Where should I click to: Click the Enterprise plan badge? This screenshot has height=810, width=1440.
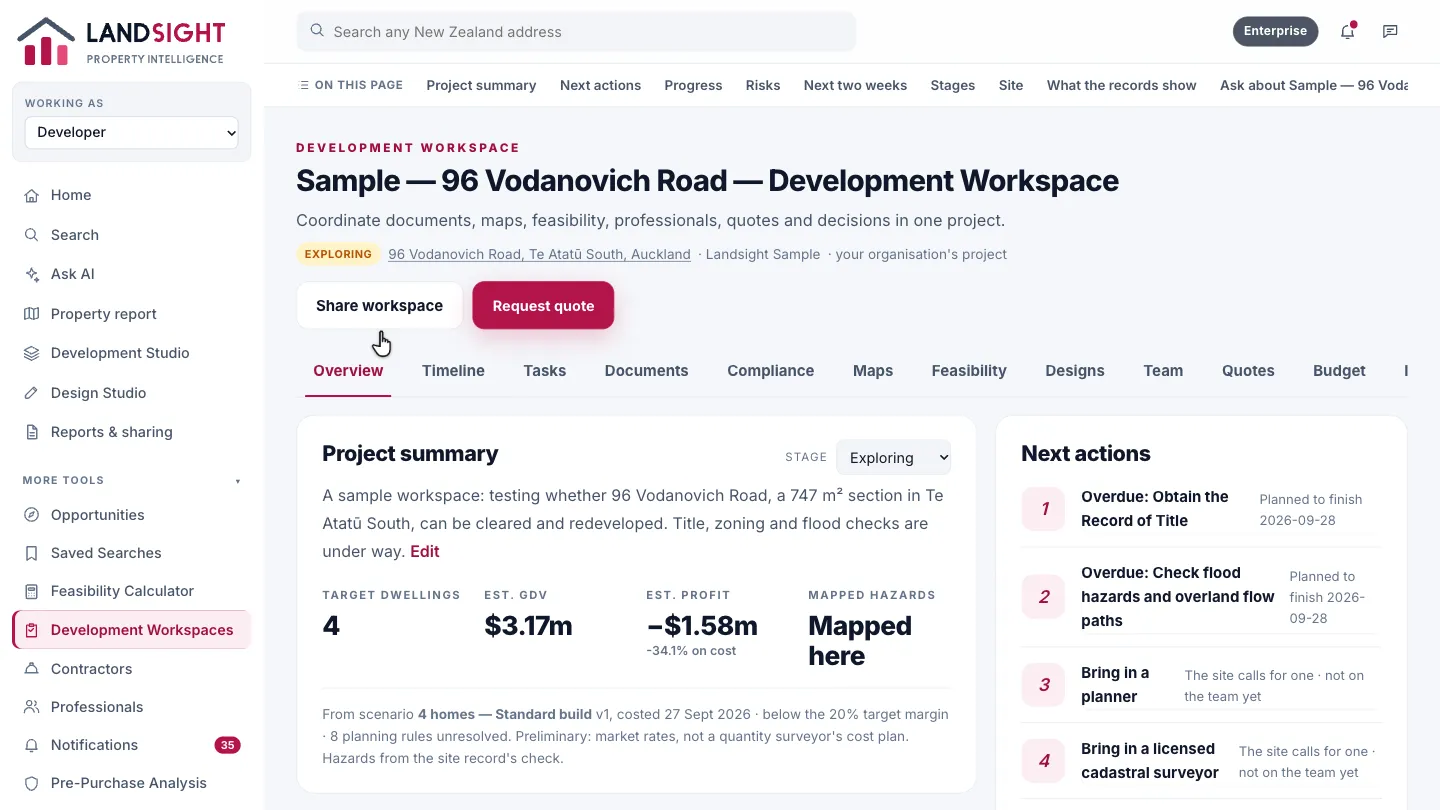(x=1275, y=31)
